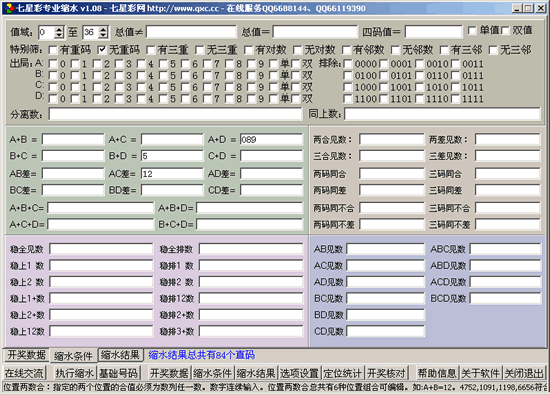Enable the 无三重 filter

point(200,50)
